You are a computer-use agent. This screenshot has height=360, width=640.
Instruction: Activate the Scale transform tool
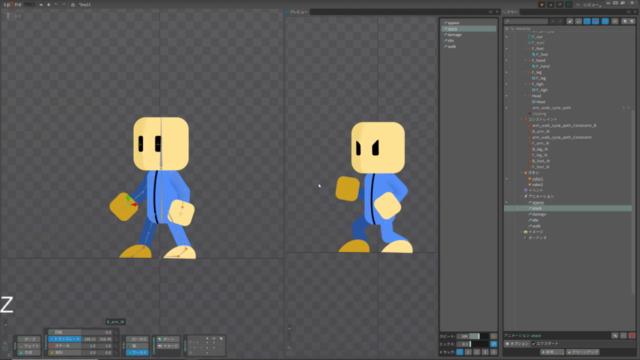pos(64,346)
